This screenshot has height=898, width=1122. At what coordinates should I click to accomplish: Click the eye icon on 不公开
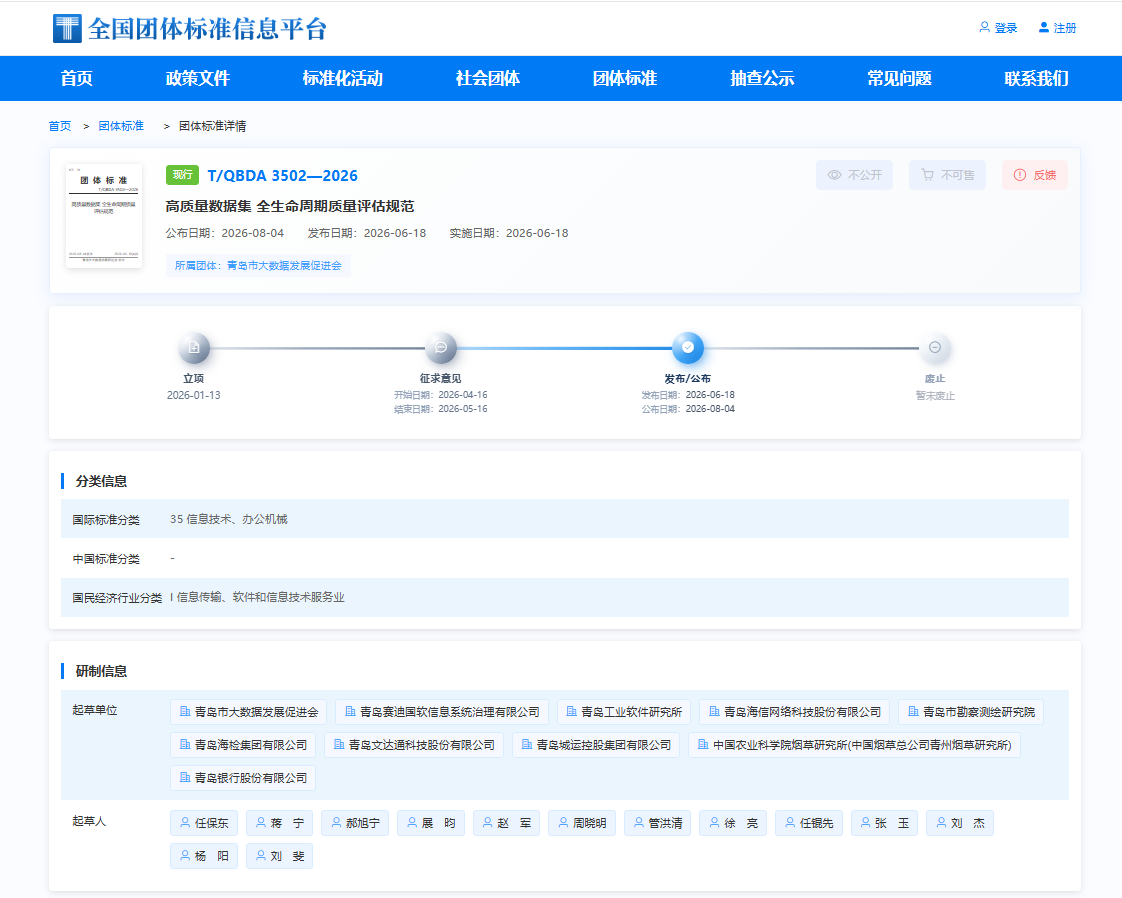(834, 175)
